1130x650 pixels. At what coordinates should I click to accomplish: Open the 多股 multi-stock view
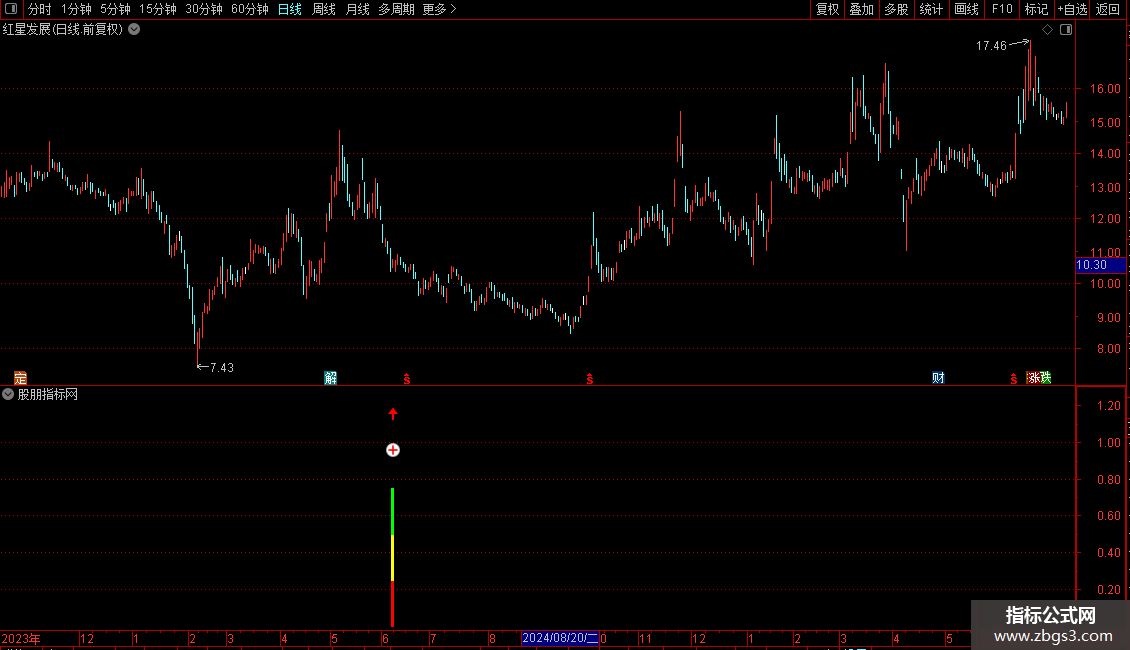[897, 9]
